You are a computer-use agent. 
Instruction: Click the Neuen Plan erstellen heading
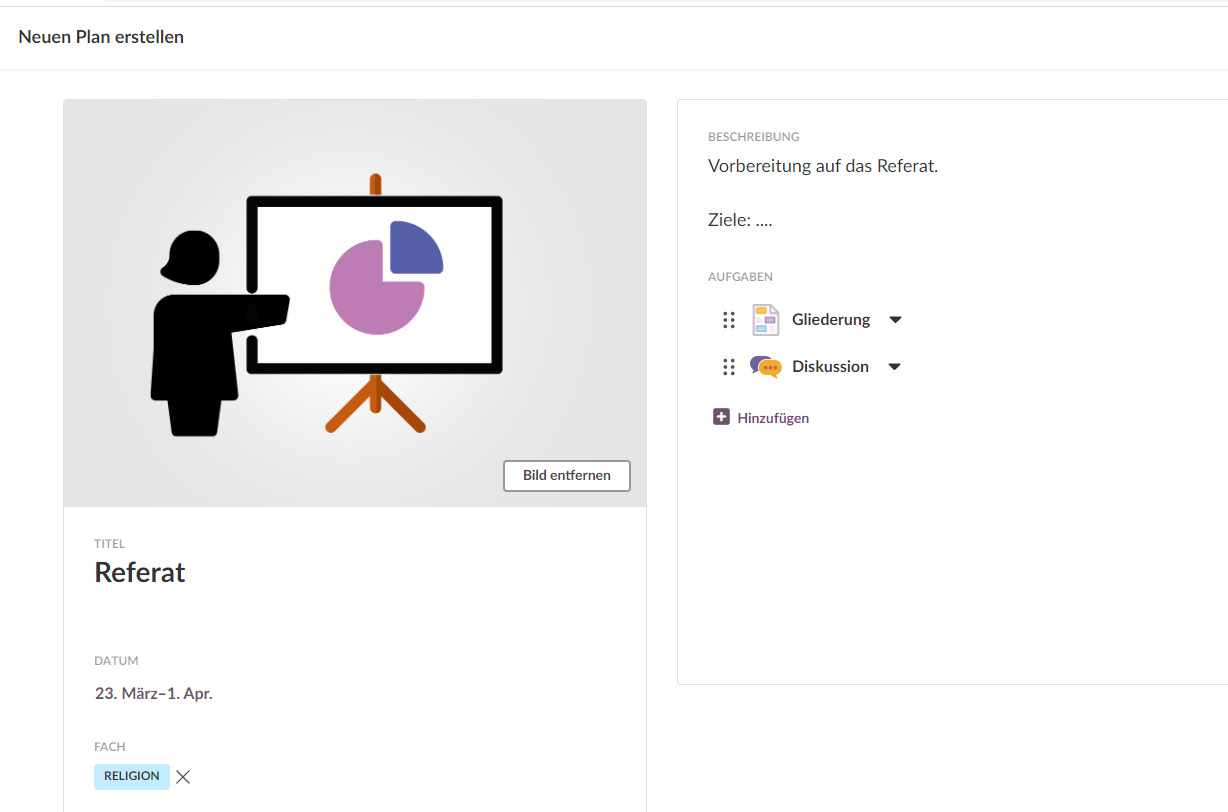coord(101,37)
